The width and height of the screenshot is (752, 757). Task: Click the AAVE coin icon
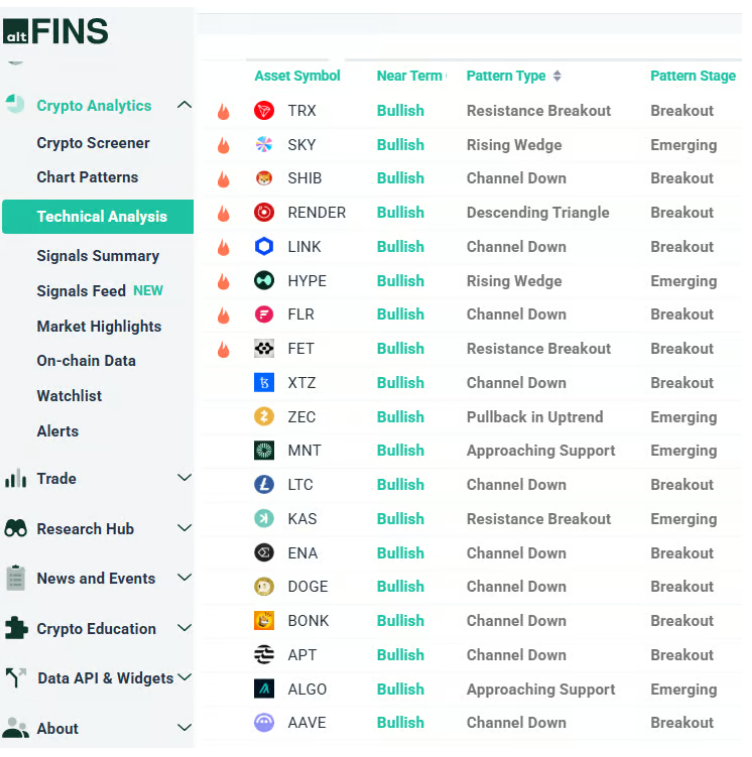point(264,723)
